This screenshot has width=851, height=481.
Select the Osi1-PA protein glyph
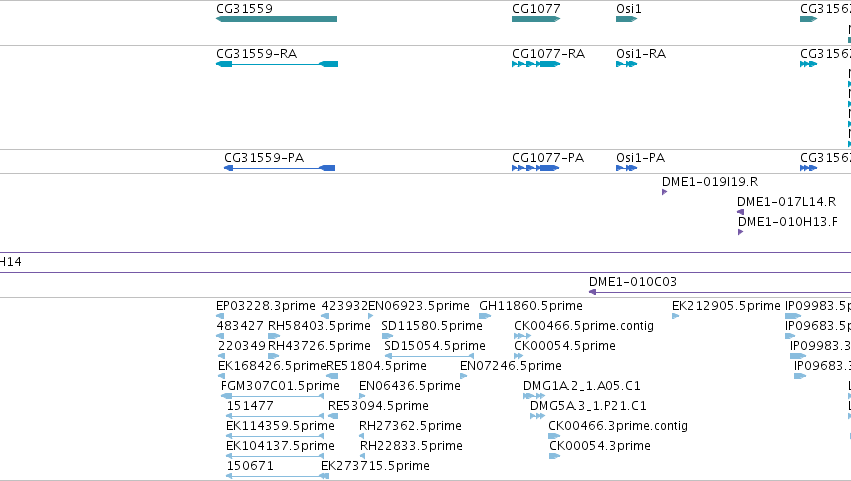[626, 168]
